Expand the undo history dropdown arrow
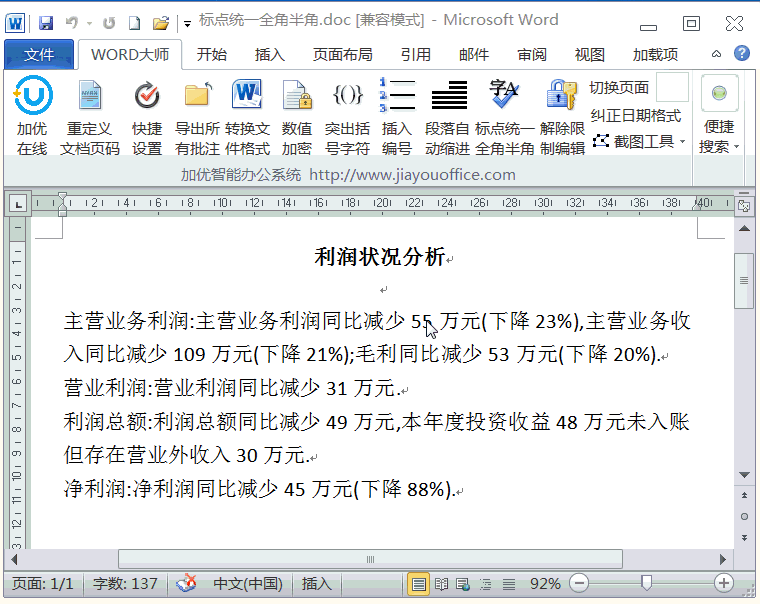Screen dimensions: 760x604 coord(90,23)
